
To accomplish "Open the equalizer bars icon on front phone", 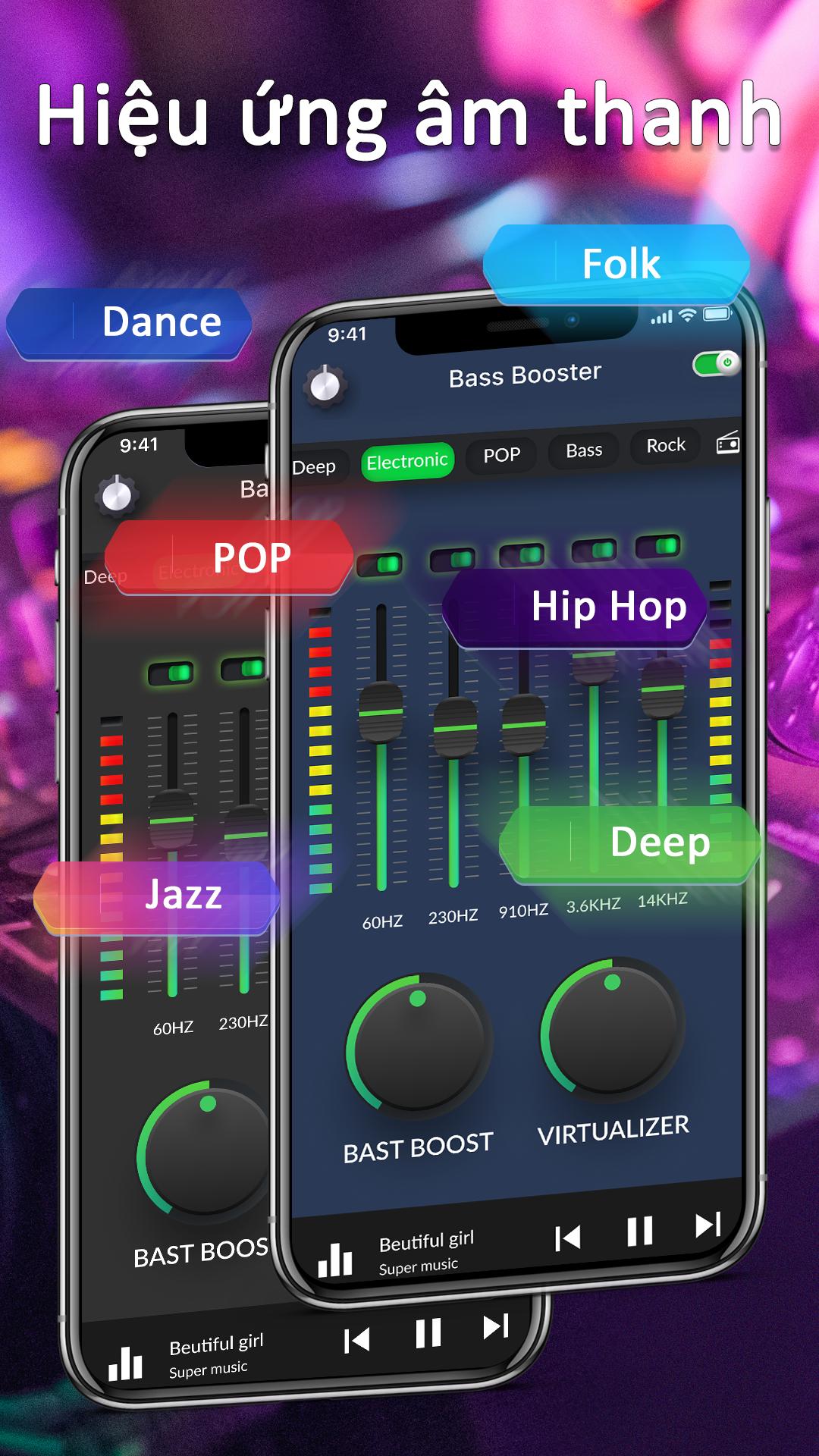I will (x=335, y=1260).
